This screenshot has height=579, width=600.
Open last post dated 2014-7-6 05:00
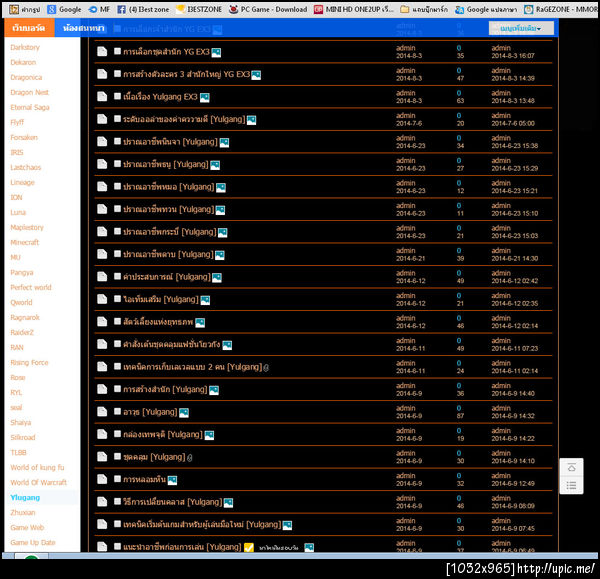513,123
